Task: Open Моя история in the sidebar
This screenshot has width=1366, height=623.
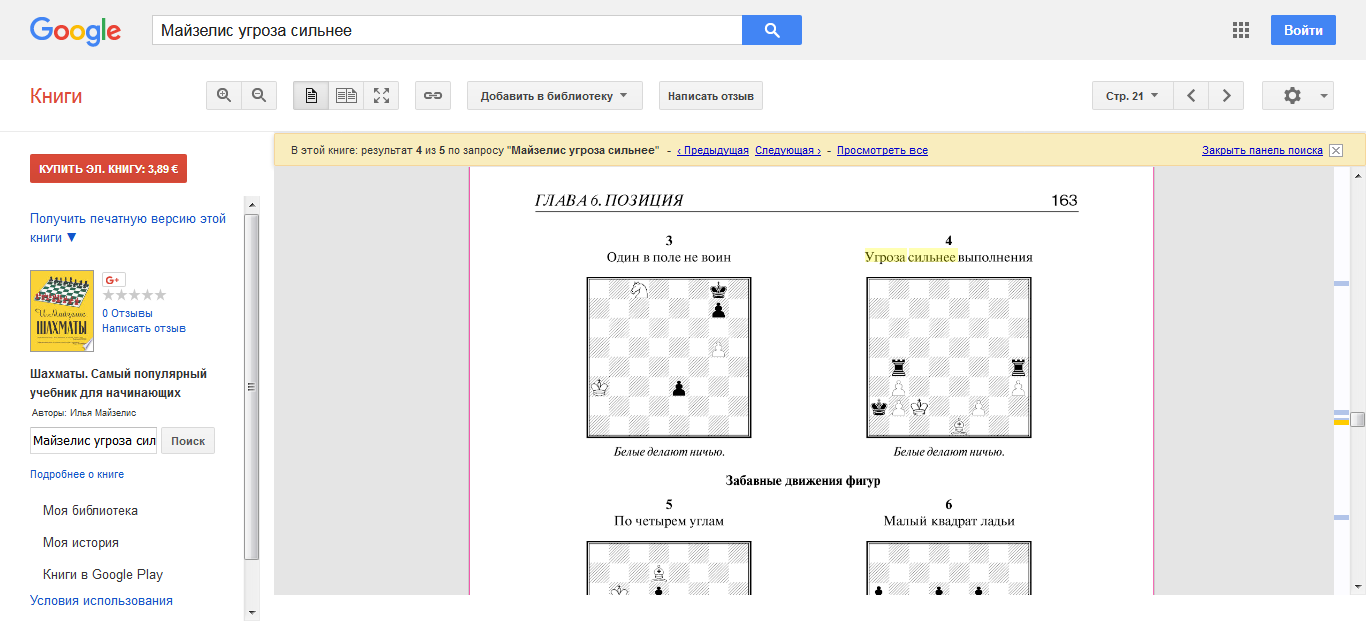Action: [80, 543]
